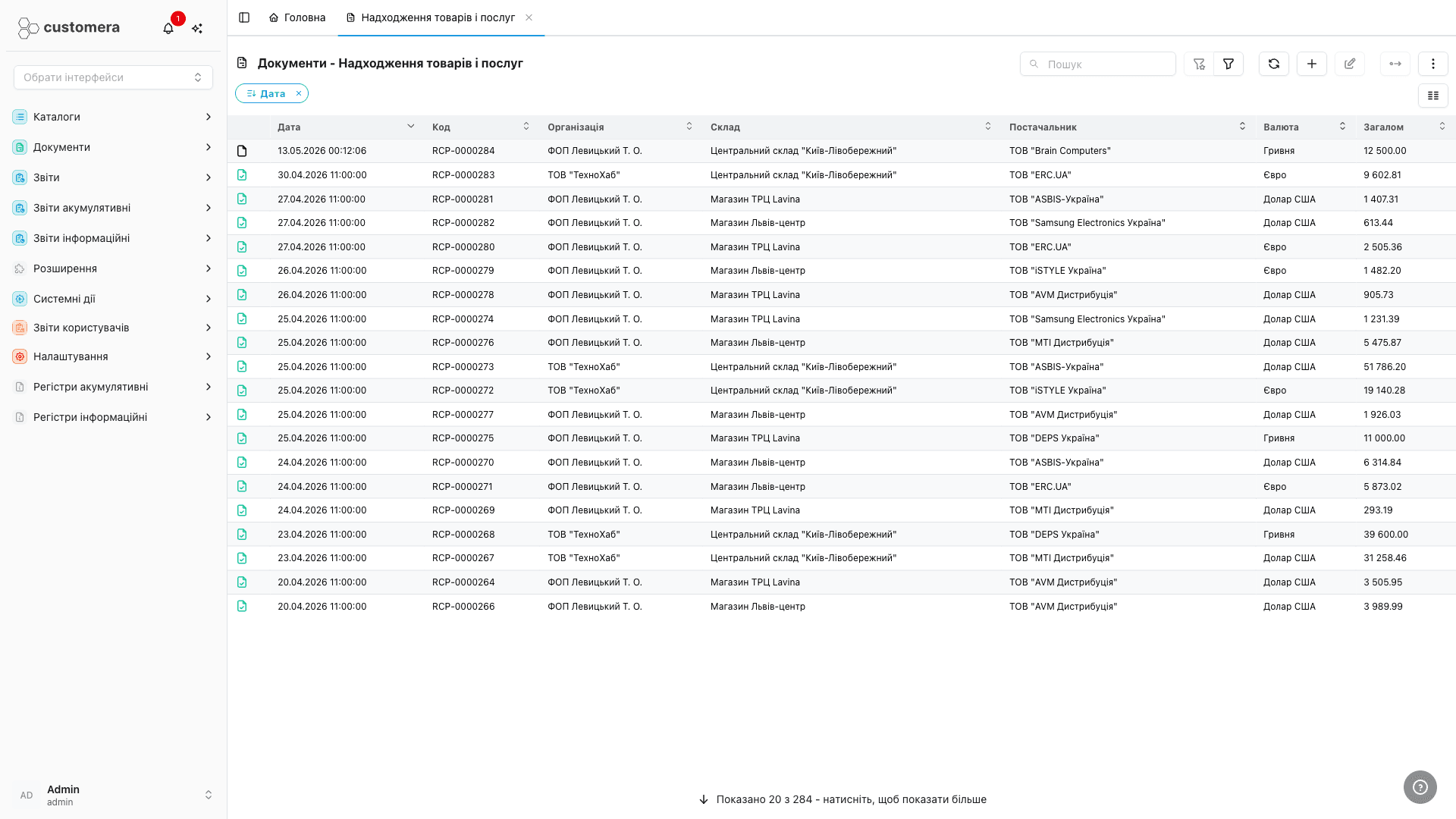This screenshot has width=1456, height=819.
Task: Switch to the Головна tab
Action: click(297, 17)
